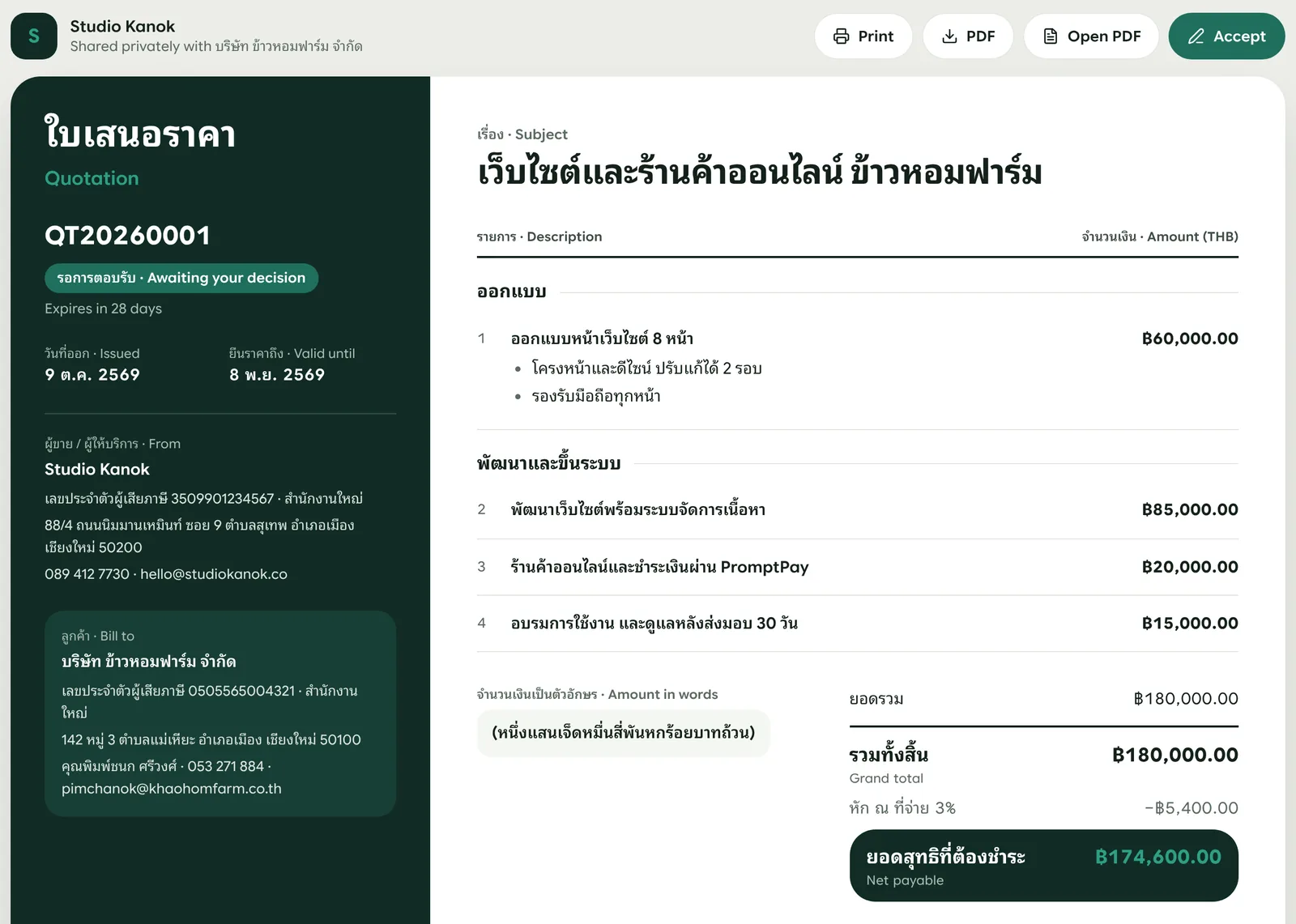Click customer address 142 หมู่ 3 line
The height and width of the screenshot is (924, 1296).
tap(211, 739)
